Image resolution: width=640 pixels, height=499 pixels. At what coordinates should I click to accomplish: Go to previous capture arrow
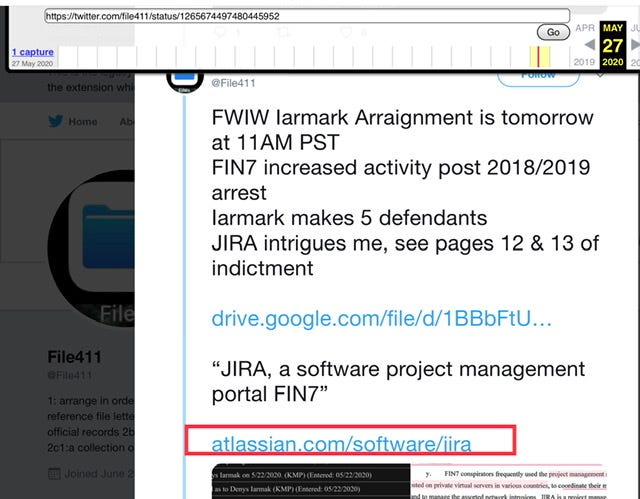[x=589, y=45]
